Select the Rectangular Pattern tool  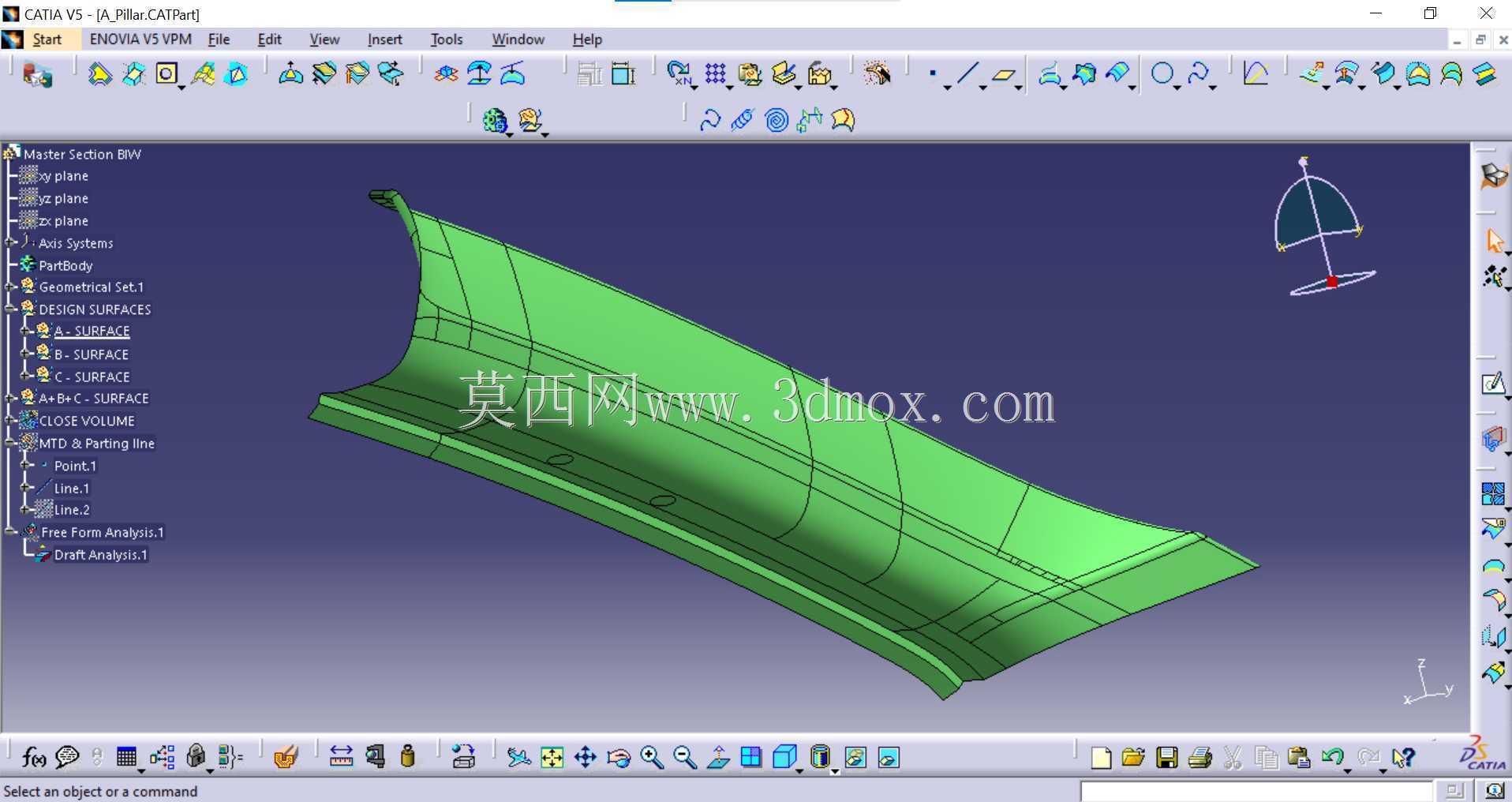(715, 74)
